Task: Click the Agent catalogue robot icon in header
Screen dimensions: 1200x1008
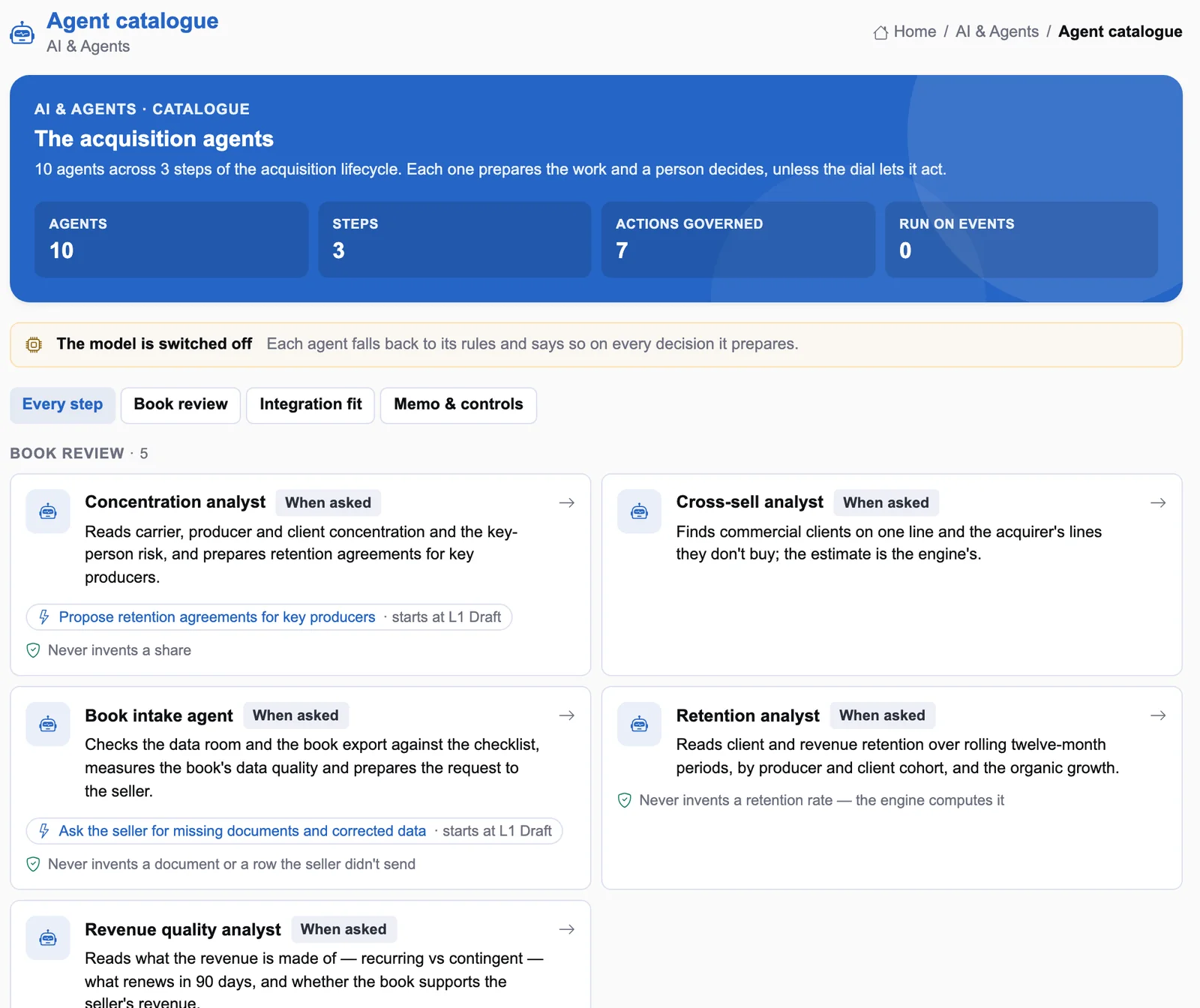Action: click(22, 33)
